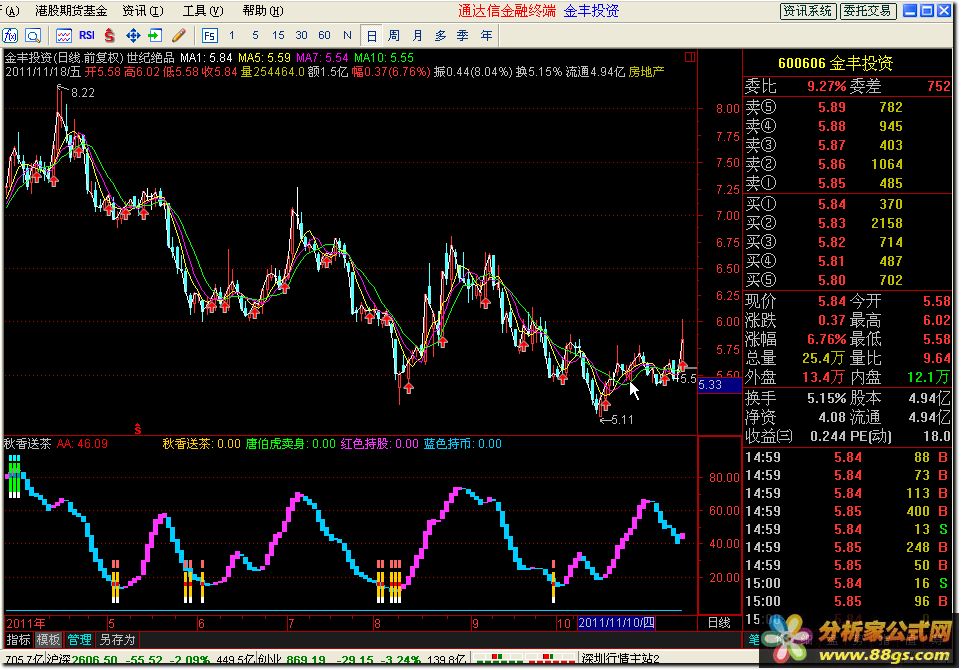Switch to 5-minute period
The width and height of the screenshot is (961, 670).
[255, 36]
